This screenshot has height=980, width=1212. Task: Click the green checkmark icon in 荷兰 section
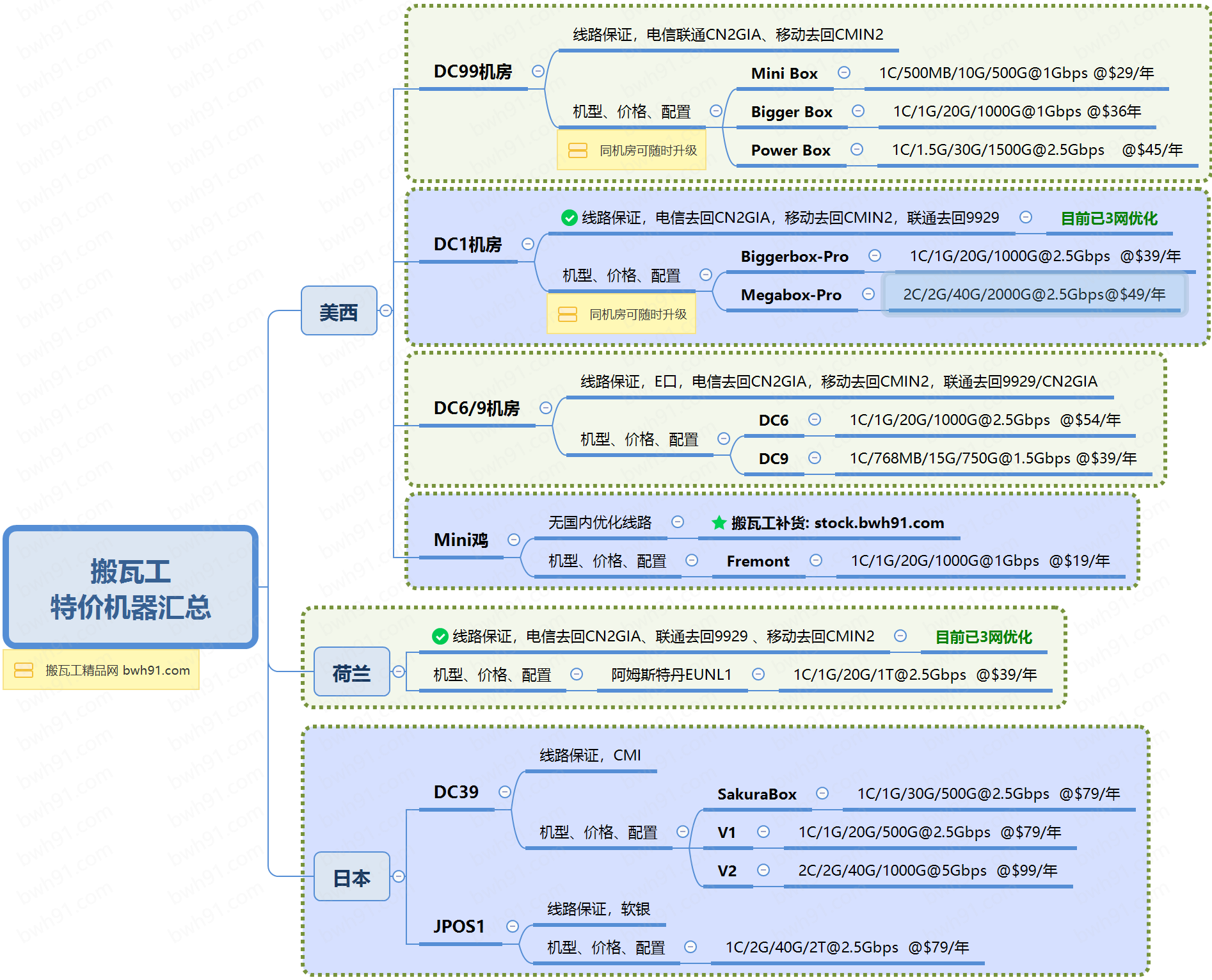(x=440, y=636)
